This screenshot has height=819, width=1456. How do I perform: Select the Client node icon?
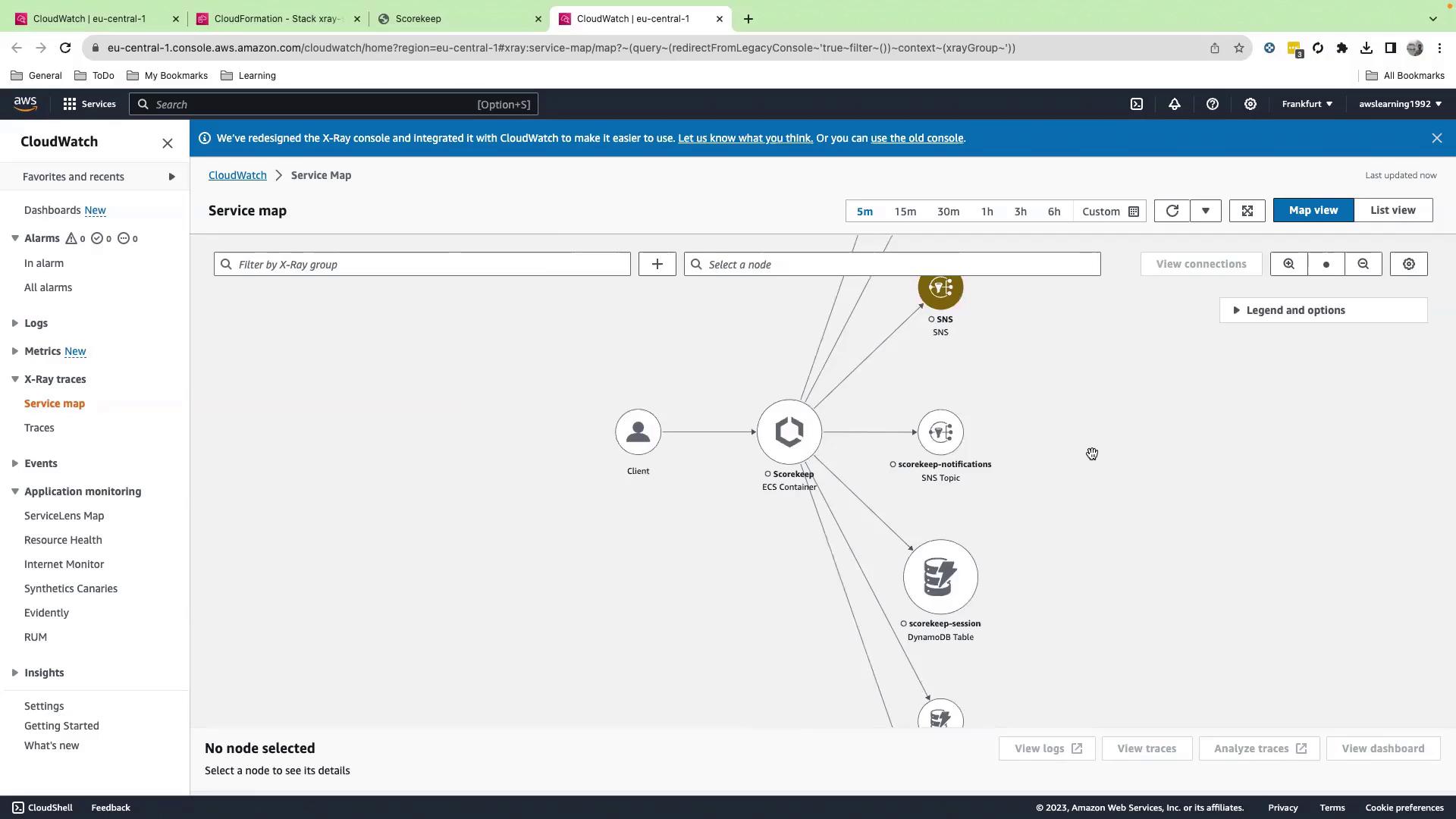click(x=638, y=432)
